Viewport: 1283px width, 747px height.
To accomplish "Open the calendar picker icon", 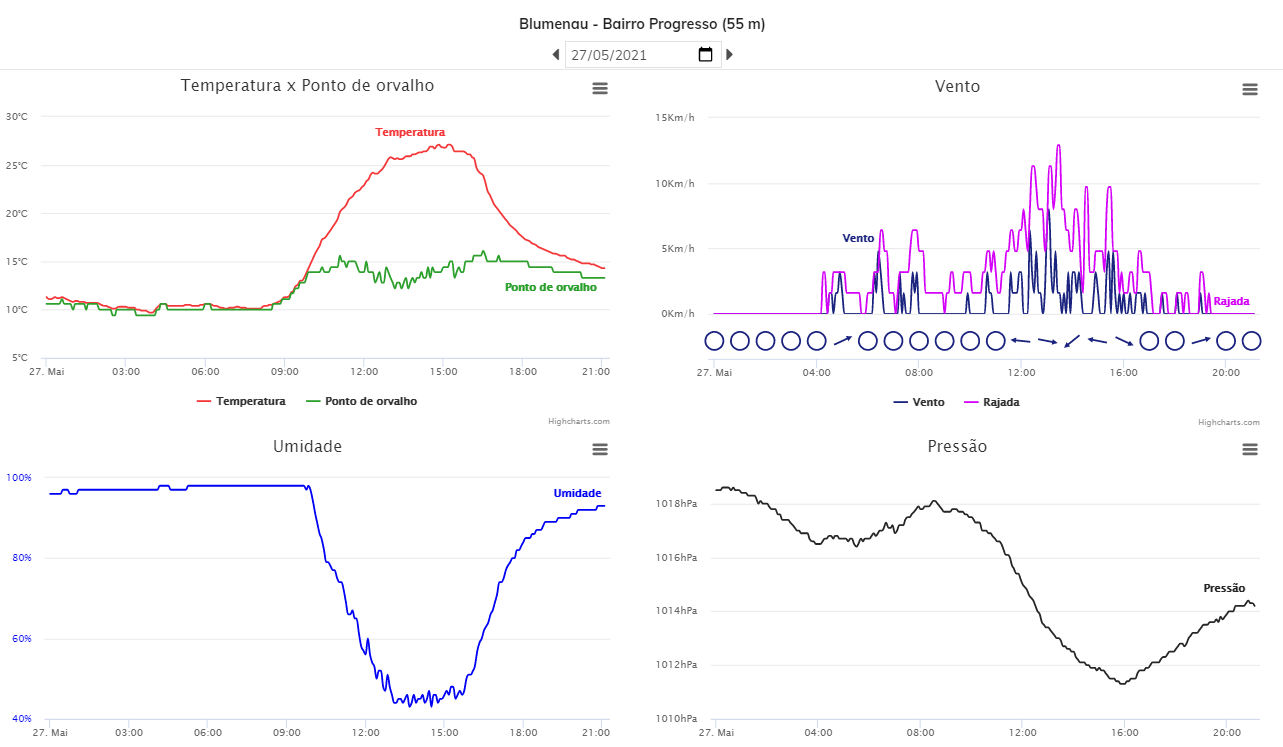I will click(705, 54).
